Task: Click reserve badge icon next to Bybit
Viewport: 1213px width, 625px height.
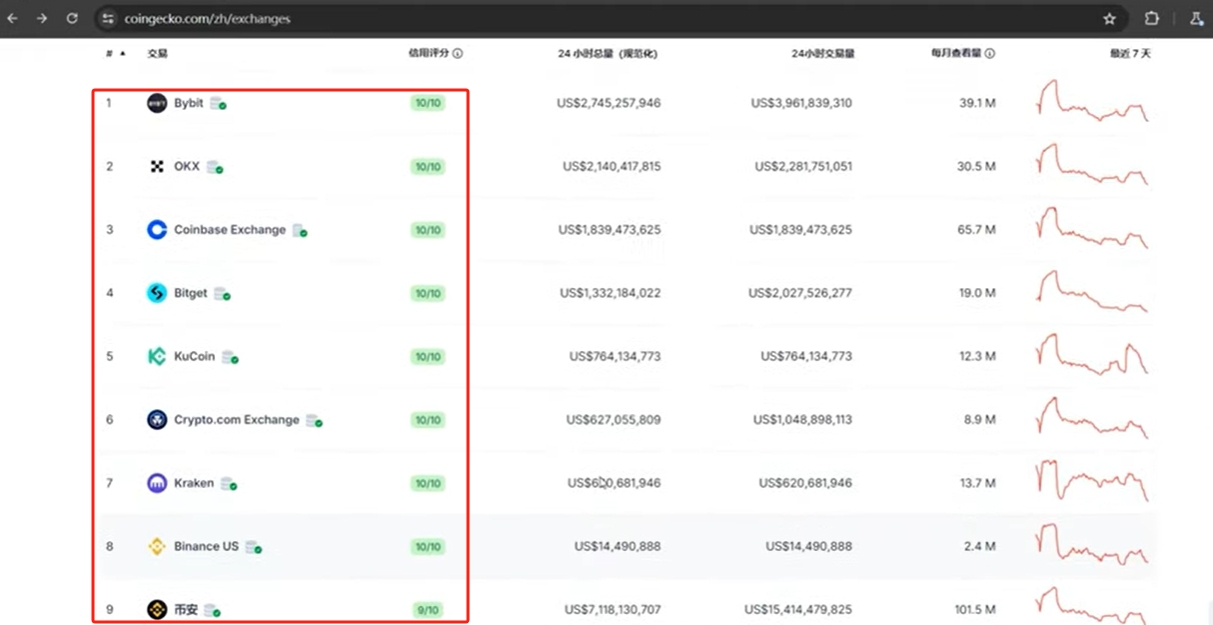Action: point(218,103)
